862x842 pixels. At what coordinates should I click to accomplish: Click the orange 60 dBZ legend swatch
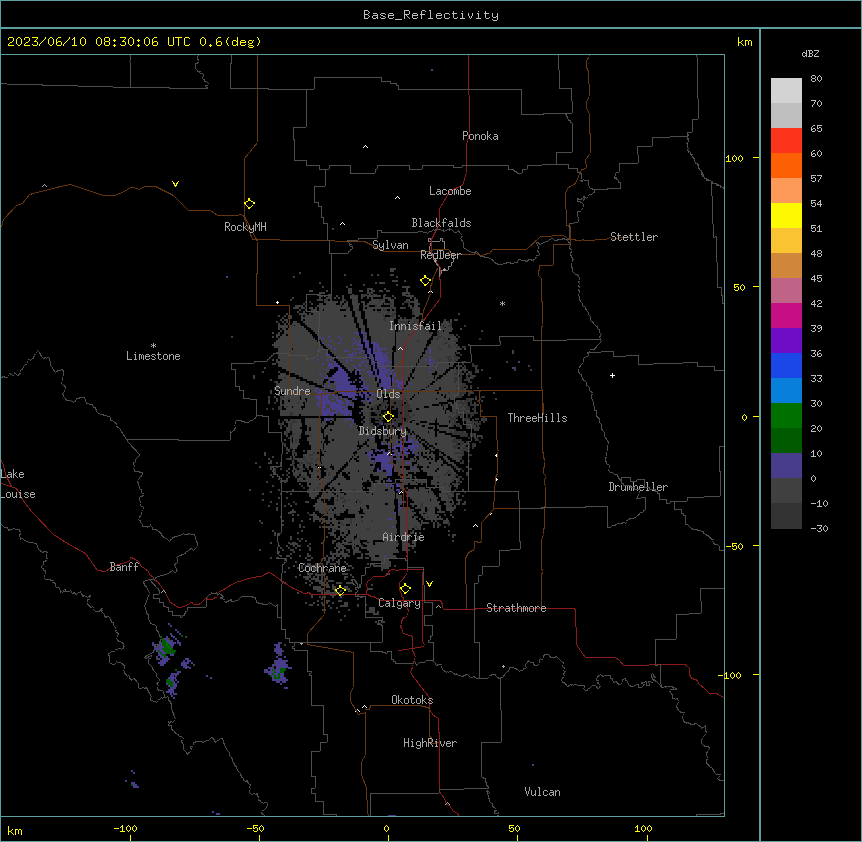point(786,165)
